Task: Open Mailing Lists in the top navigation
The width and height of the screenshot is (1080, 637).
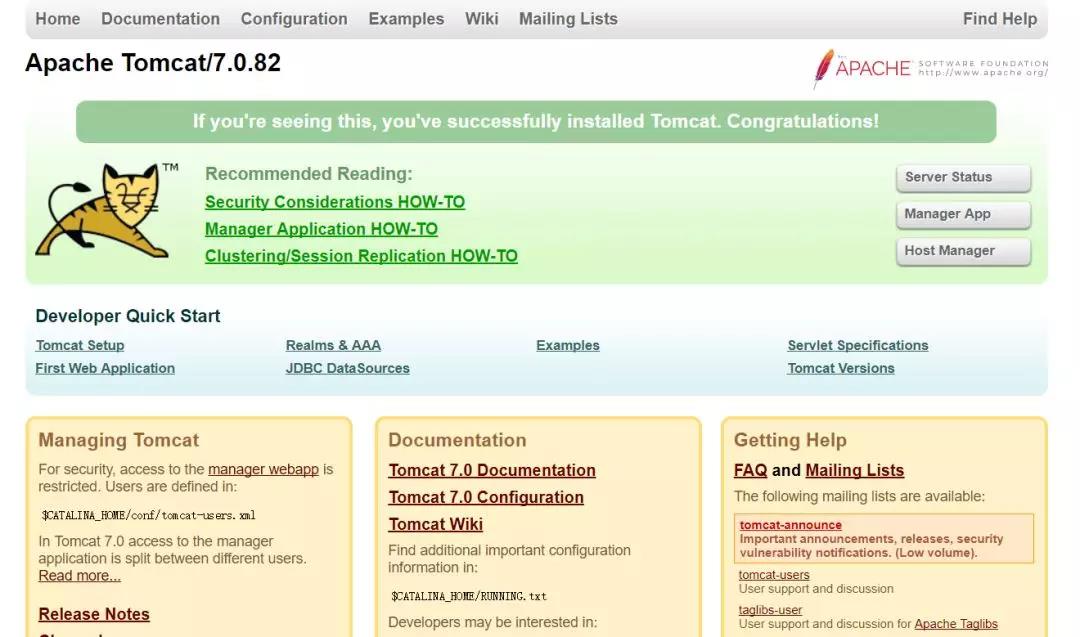Action: (568, 19)
